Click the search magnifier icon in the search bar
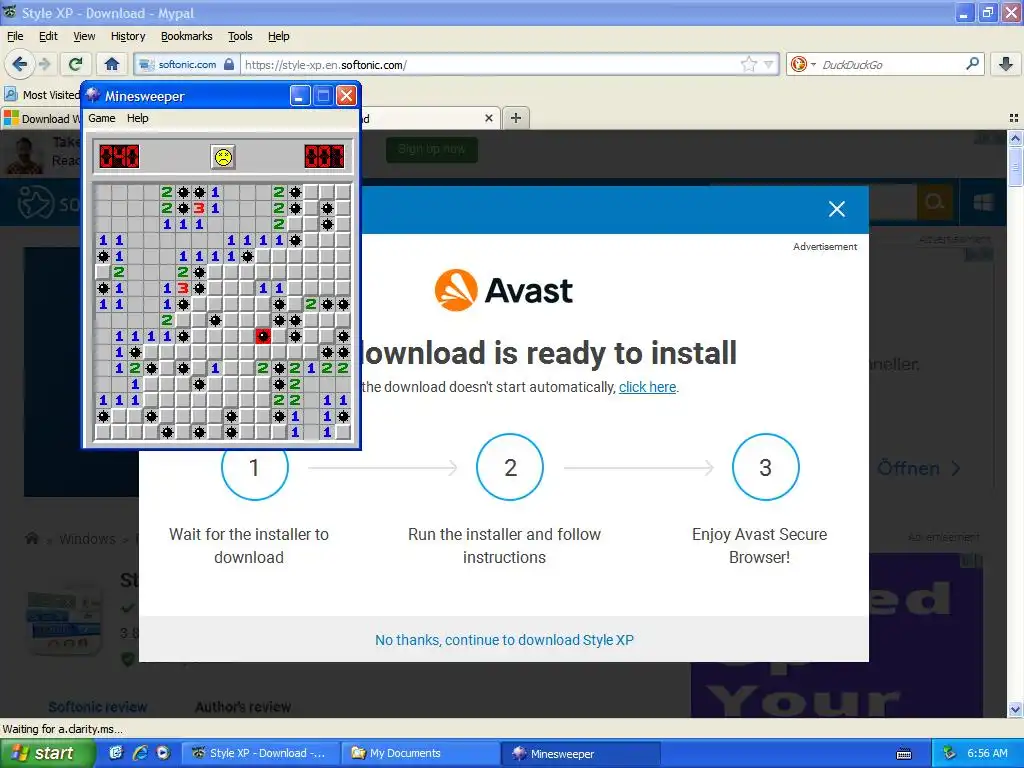 [x=972, y=64]
